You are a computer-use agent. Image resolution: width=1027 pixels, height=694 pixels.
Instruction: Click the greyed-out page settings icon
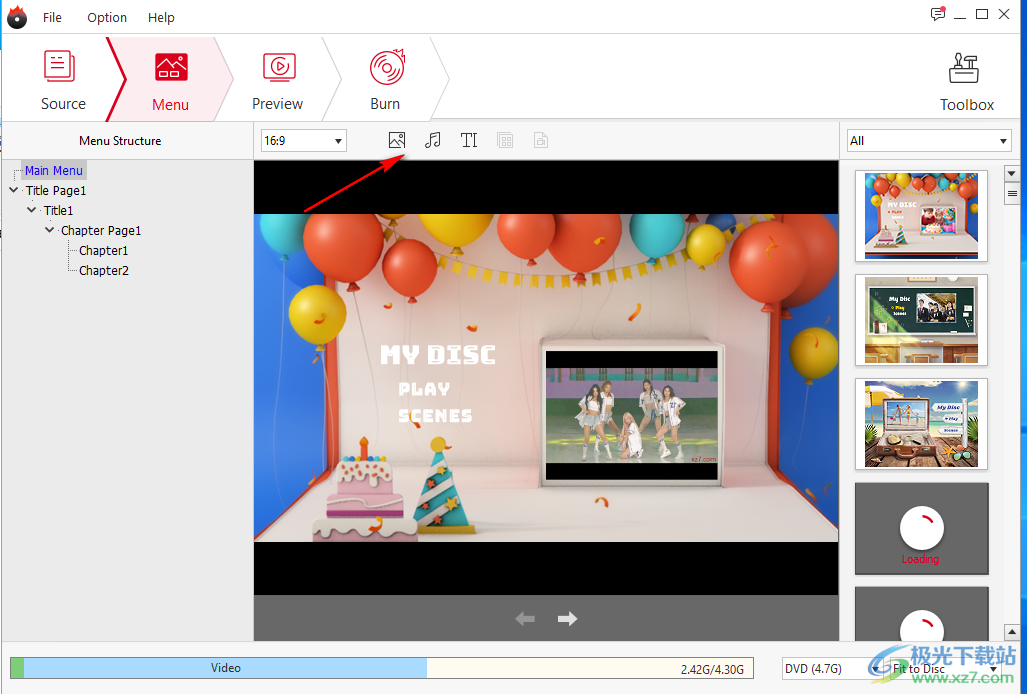pyautogui.click(x=541, y=140)
